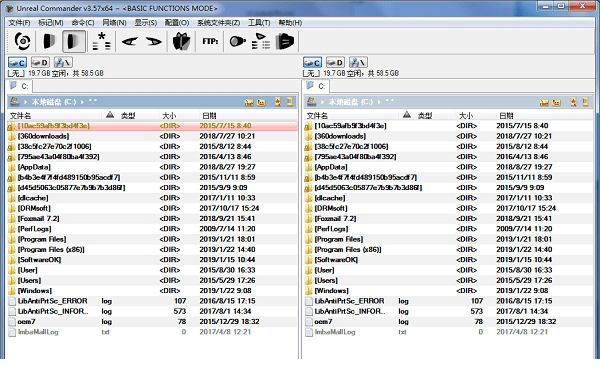Select drive C in the left panel

click(17, 62)
